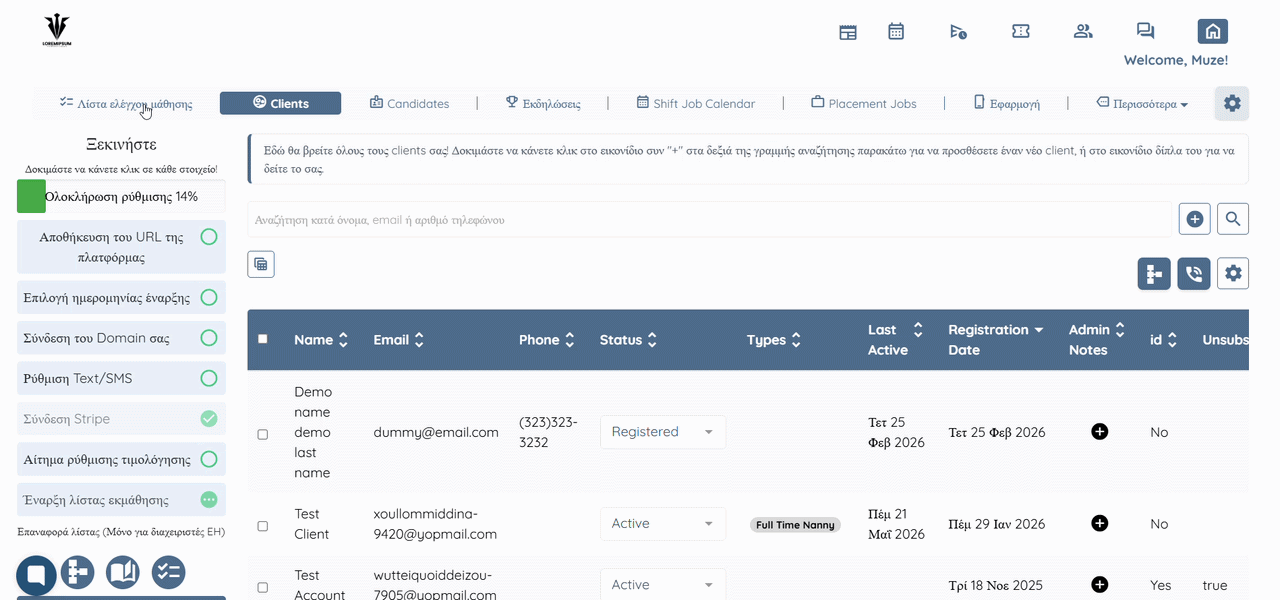Image resolution: width=1280 pixels, height=600 pixels.
Task: Toggle the select-all checkbox in table header
Action: tap(263, 339)
